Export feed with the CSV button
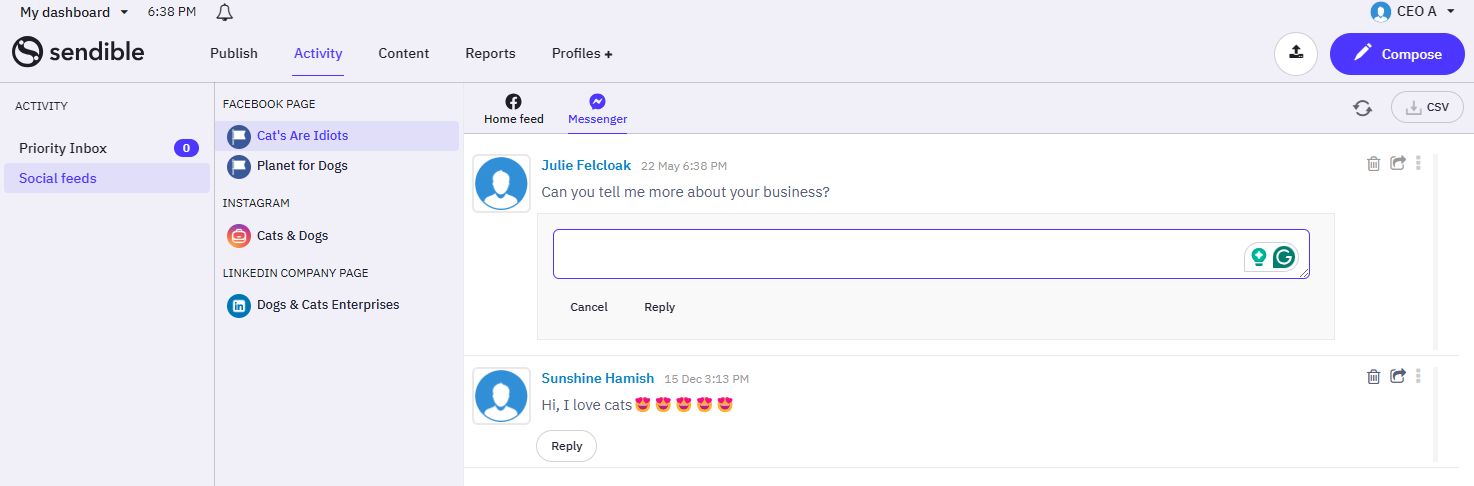Screen dimensions: 1474x486 click(x=1427, y=108)
